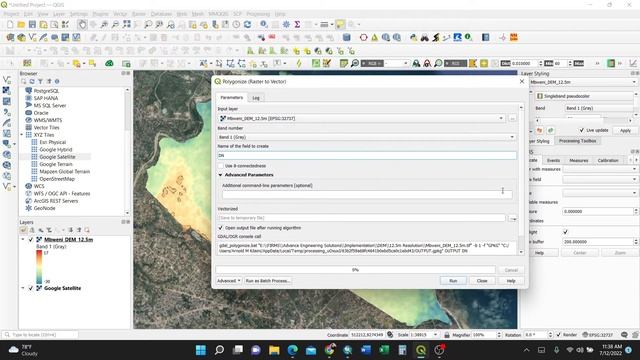640x360 pixels.
Task: Click the blue R plugin icon
Action: click(457, 38)
